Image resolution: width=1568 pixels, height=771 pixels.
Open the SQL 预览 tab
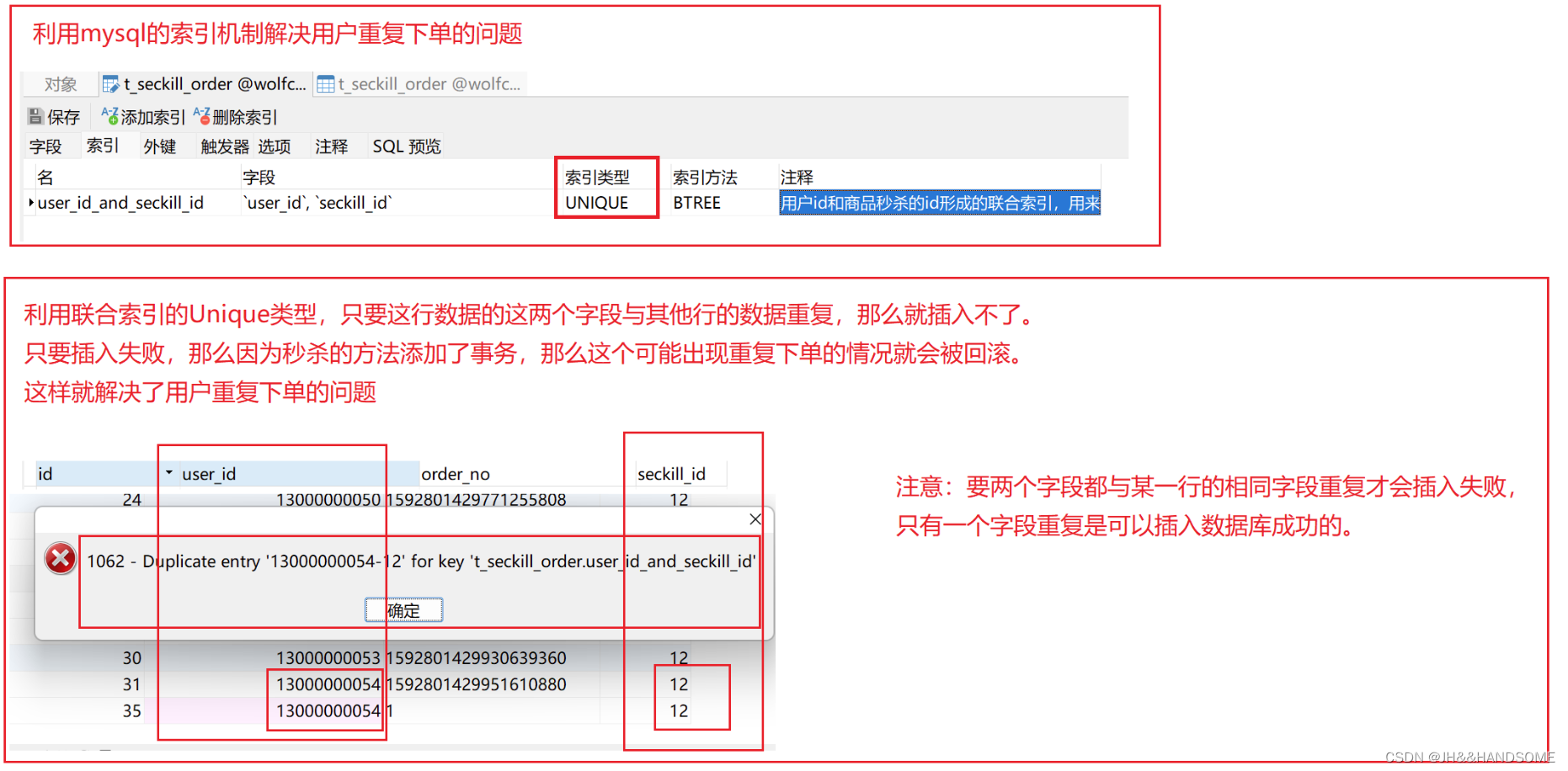click(x=407, y=146)
